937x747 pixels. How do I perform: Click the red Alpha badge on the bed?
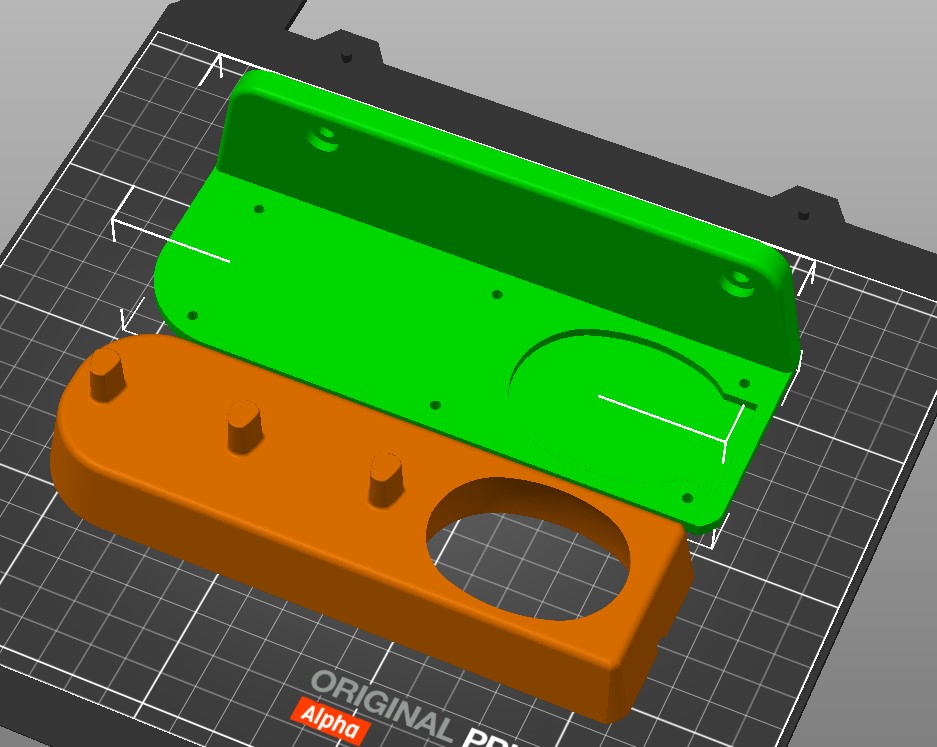click(x=329, y=723)
